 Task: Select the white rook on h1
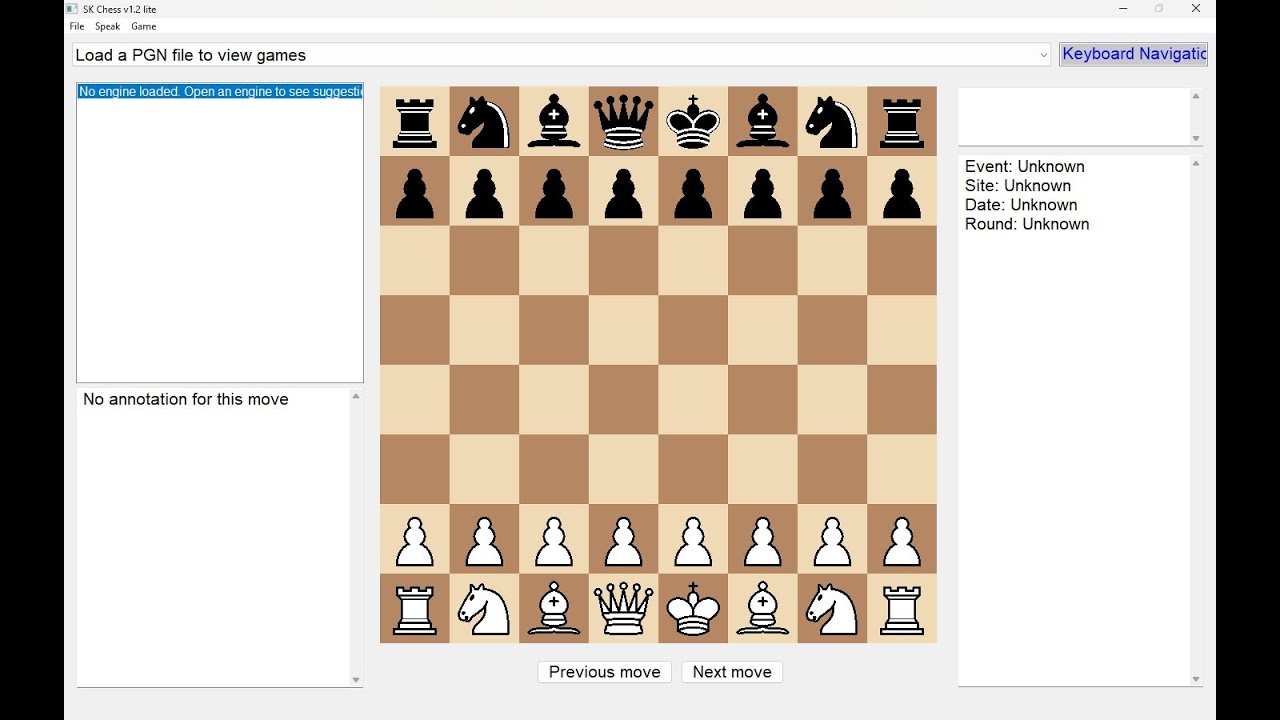click(x=902, y=608)
